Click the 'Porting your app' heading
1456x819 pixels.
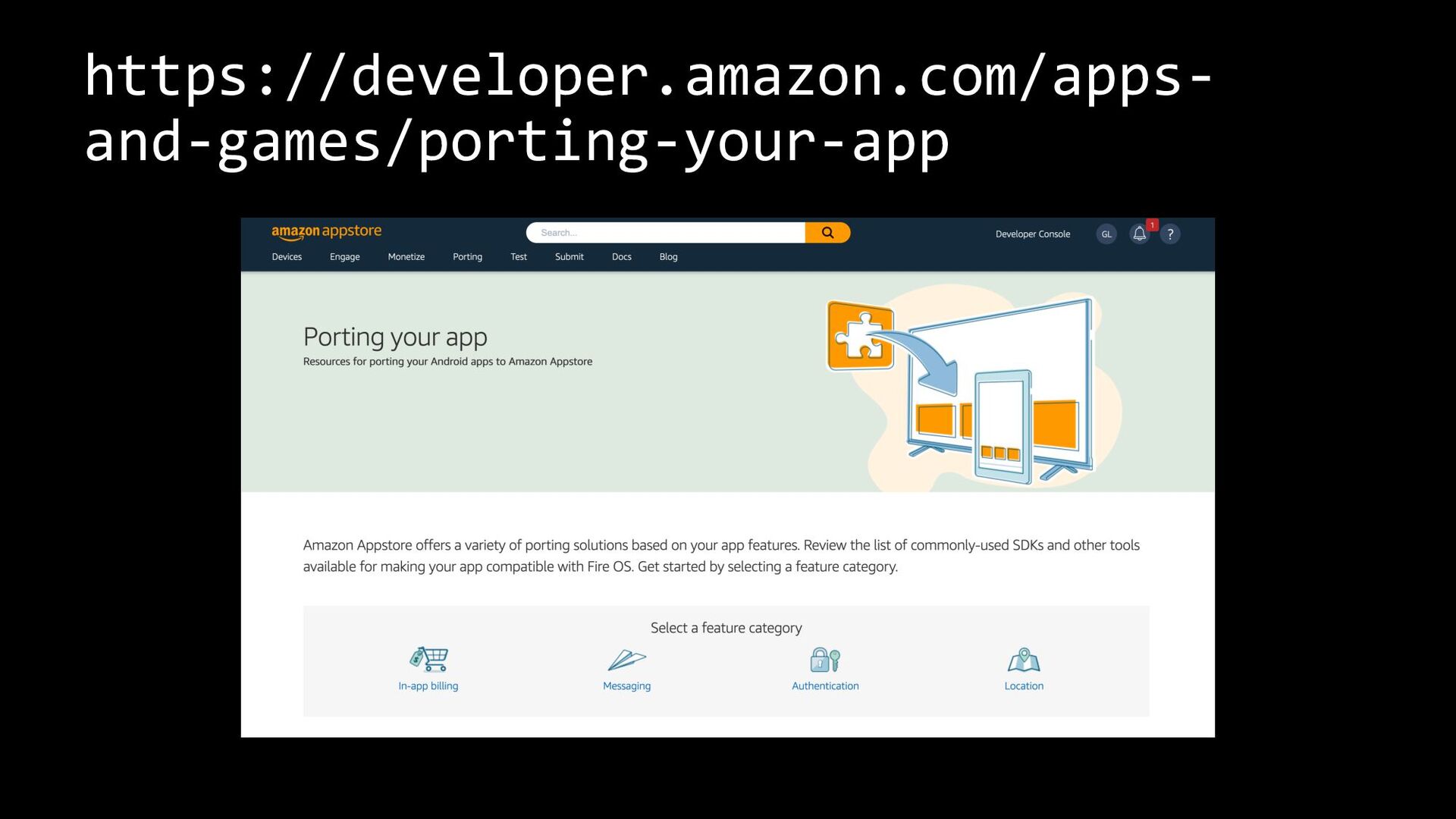(395, 337)
